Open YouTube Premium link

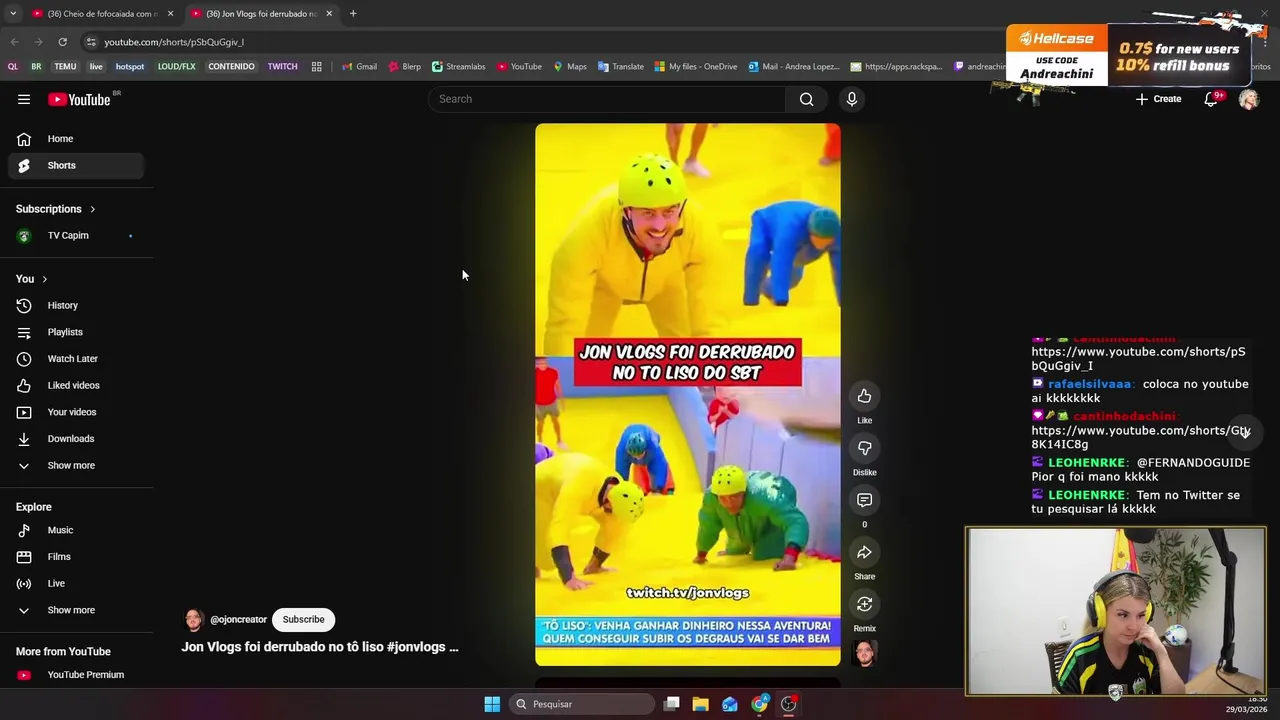coord(76,675)
